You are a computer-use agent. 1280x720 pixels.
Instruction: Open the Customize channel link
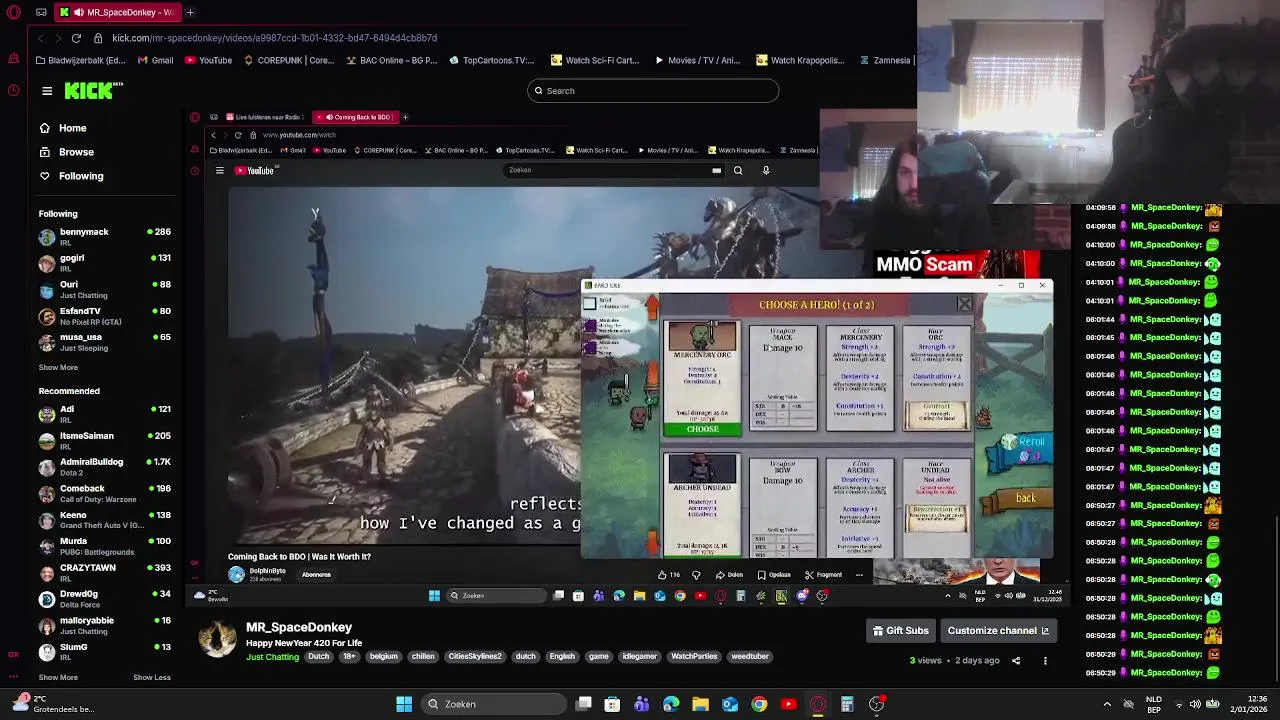998,631
